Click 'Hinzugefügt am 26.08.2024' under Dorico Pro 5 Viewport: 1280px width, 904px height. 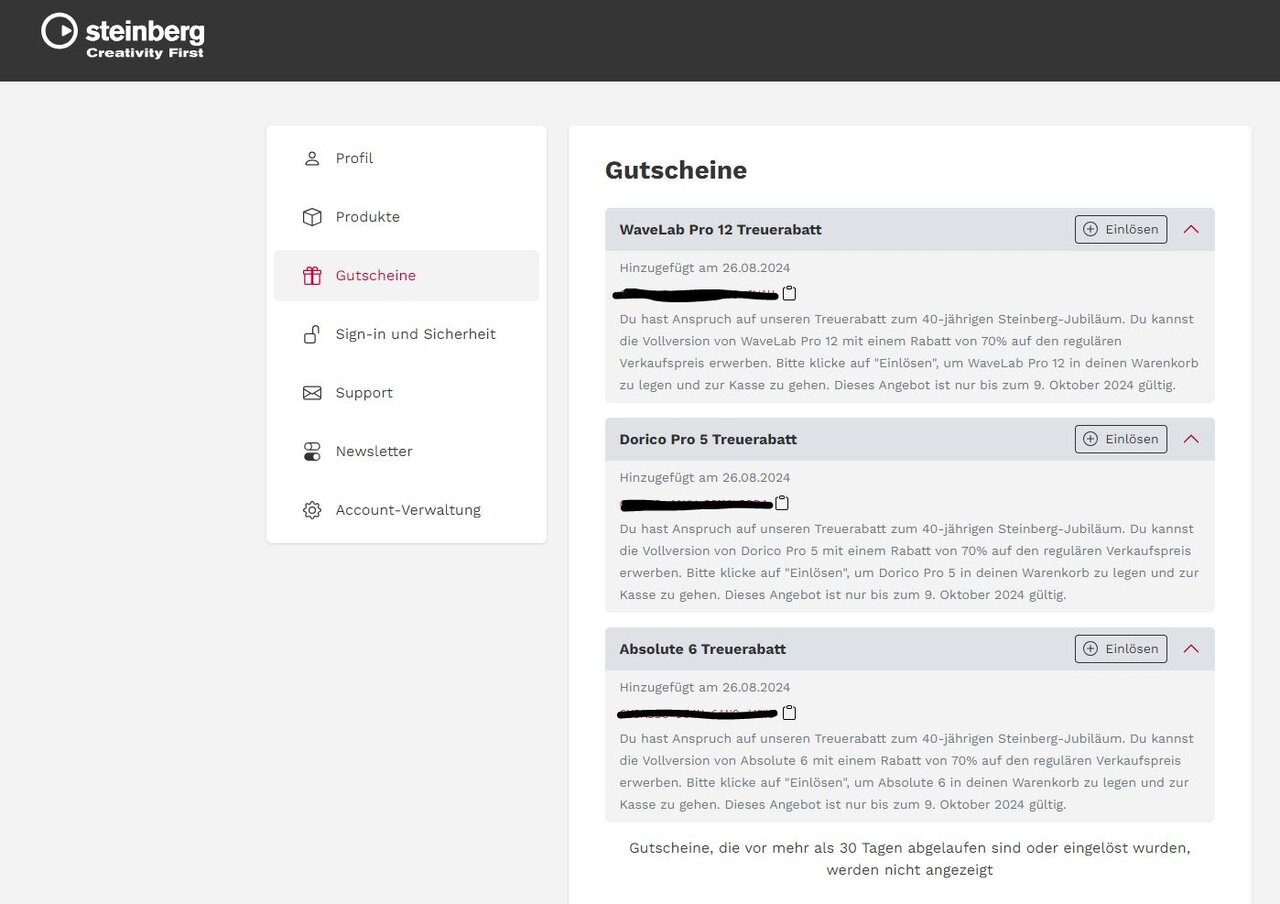pyautogui.click(x=705, y=478)
